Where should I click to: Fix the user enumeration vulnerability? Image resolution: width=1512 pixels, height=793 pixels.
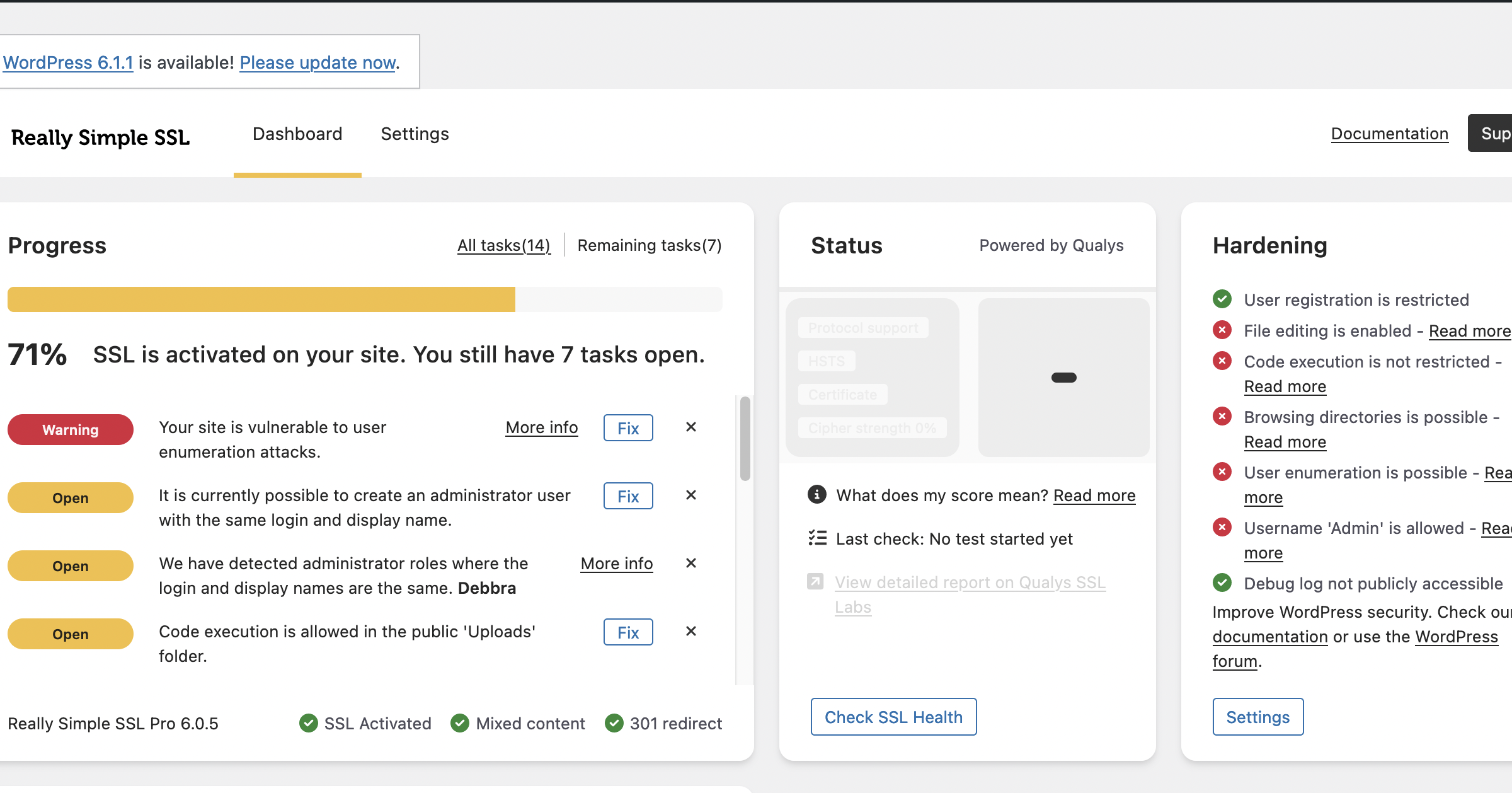pyautogui.click(x=628, y=428)
